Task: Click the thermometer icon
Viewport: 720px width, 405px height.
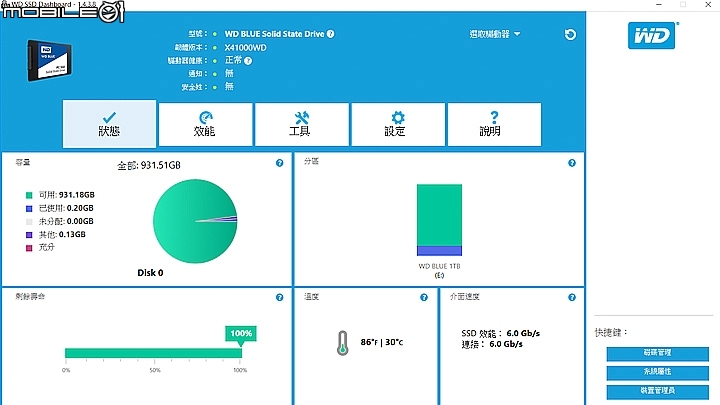Action: click(343, 343)
